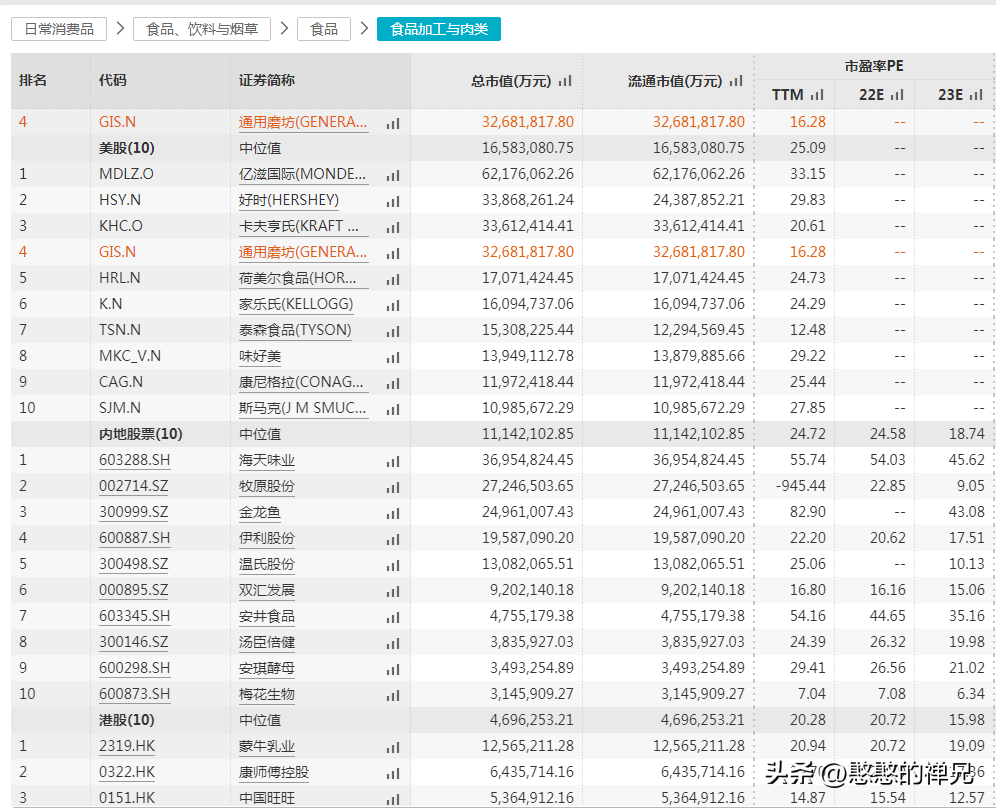Click code TSN.N cell

click(x=120, y=330)
